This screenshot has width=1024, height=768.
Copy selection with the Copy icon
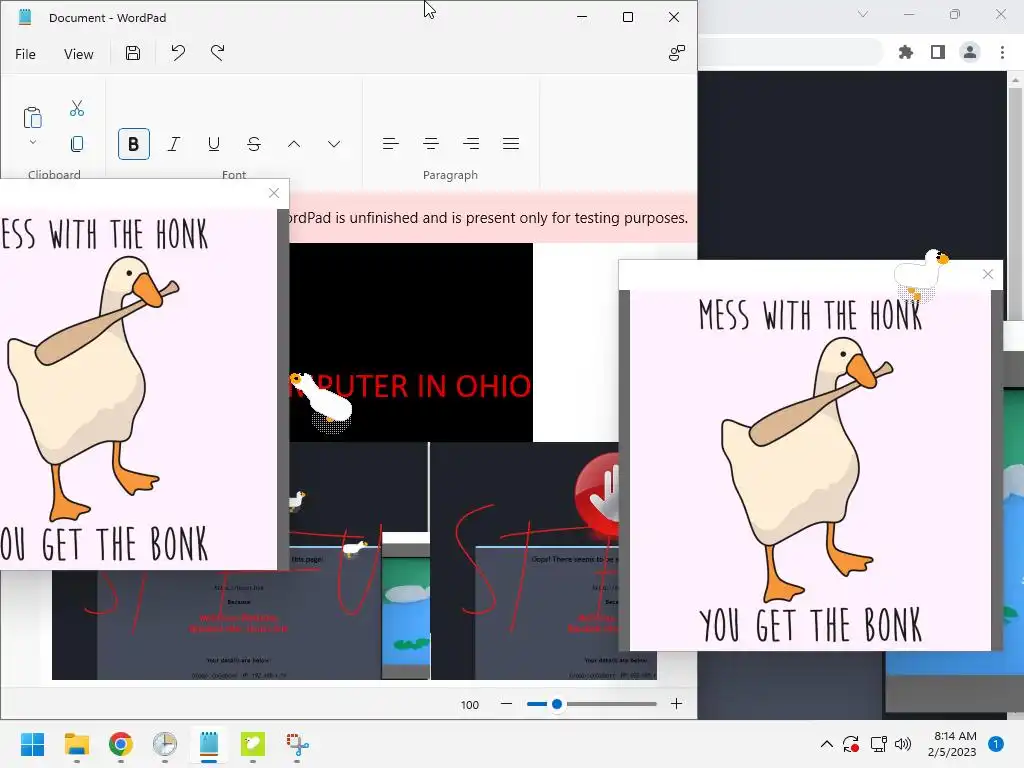pyautogui.click(x=77, y=144)
